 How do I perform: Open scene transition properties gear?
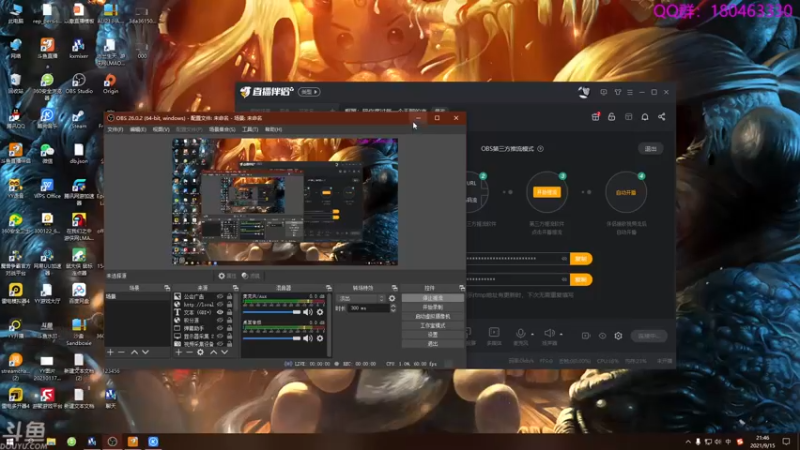coord(392,298)
